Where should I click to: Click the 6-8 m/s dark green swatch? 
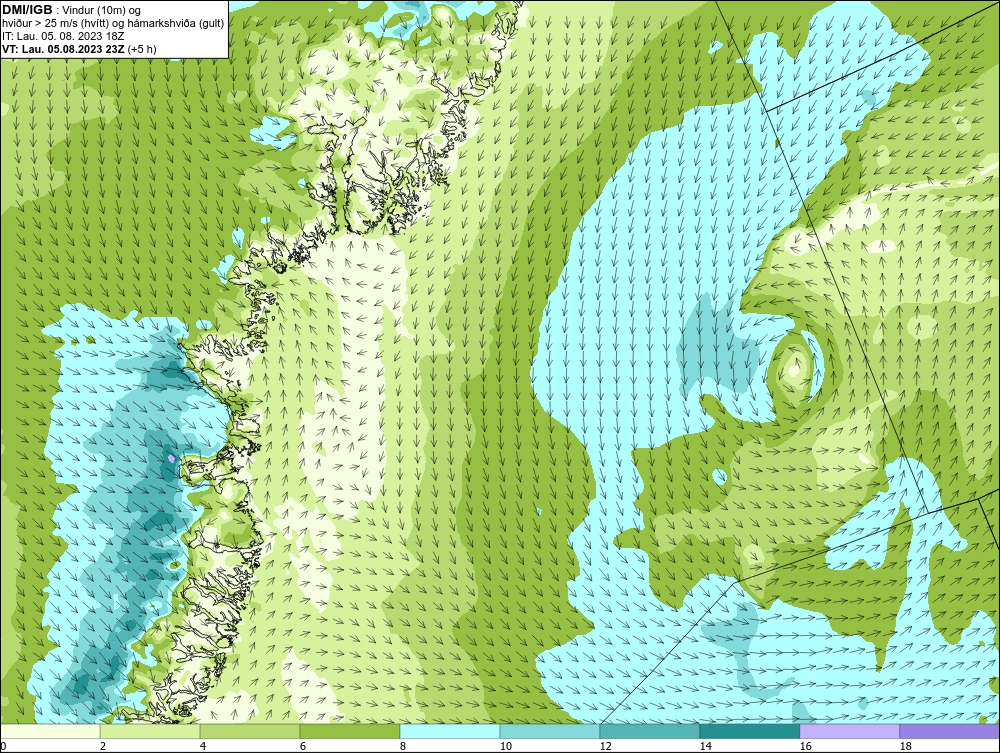coord(350,731)
